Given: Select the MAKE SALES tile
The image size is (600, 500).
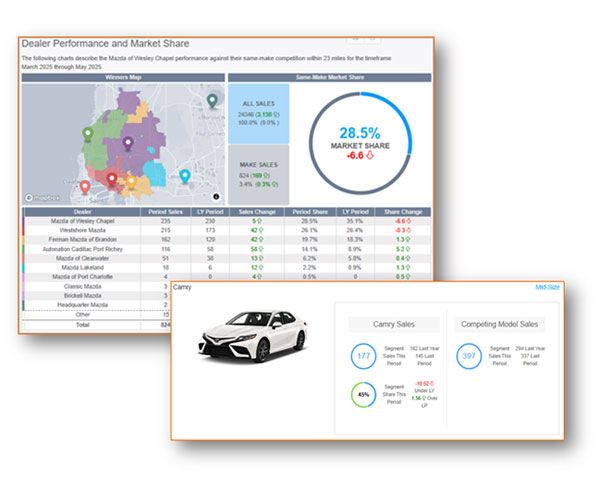Looking at the screenshot, I should pos(259,175).
